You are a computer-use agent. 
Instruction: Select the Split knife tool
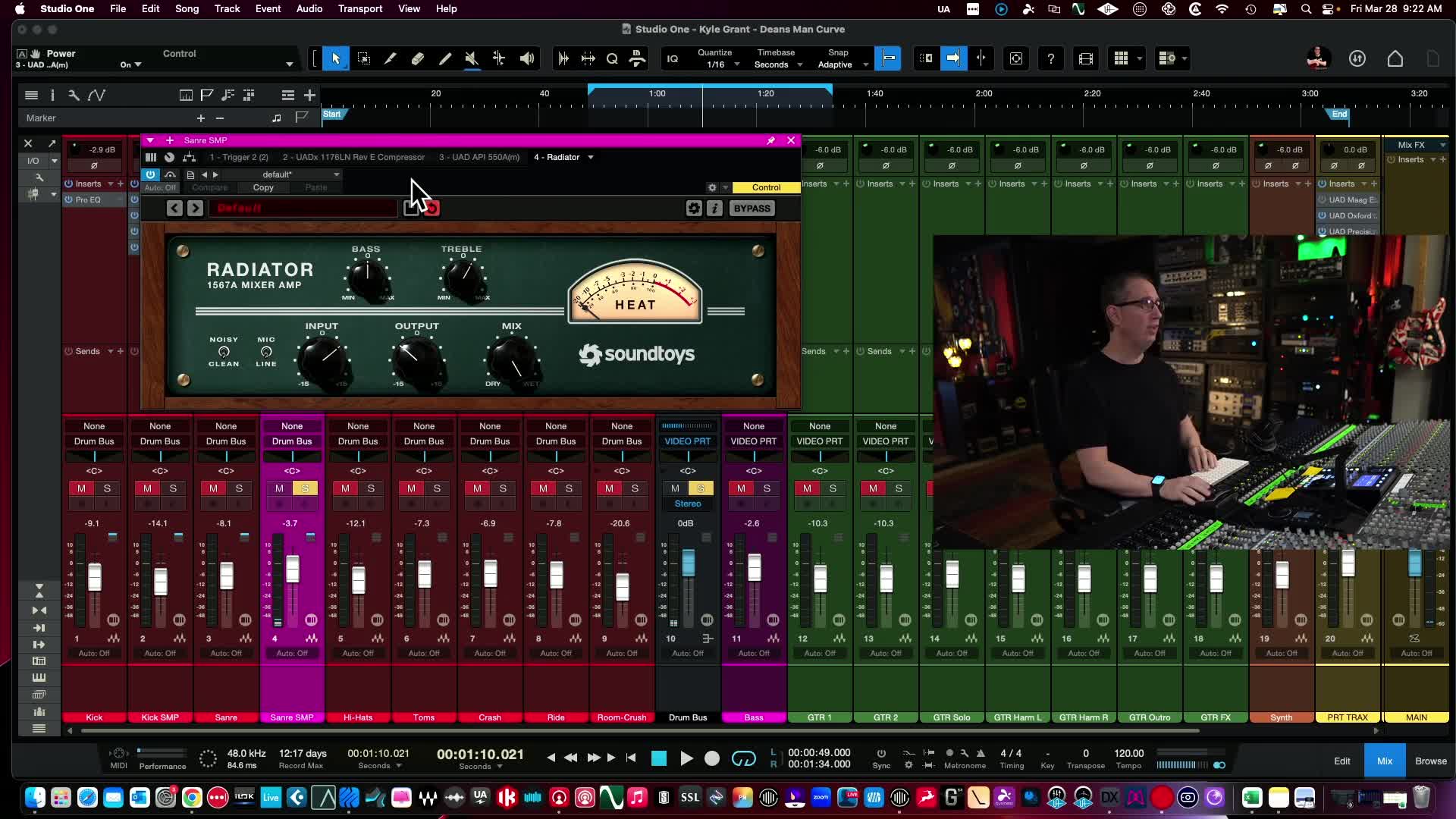coord(390,58)
